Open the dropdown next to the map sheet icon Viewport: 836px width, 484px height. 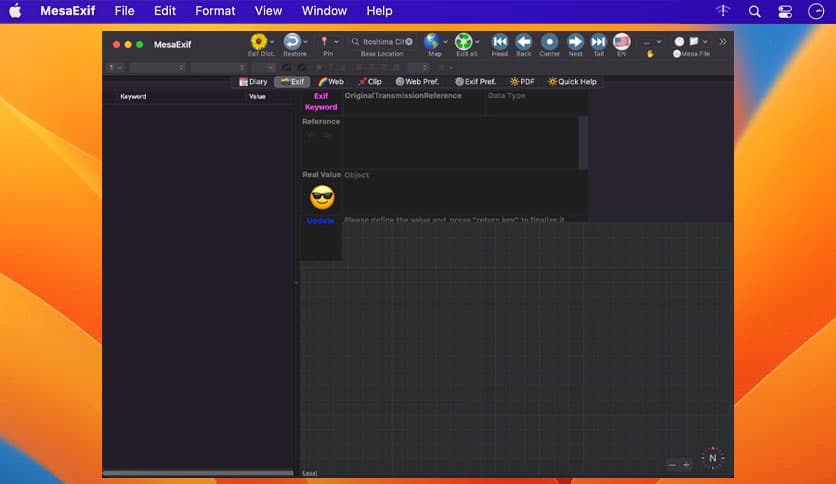705,42
